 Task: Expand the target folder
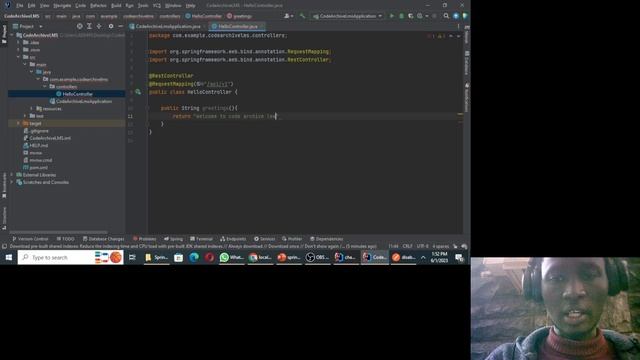(18, 123)
